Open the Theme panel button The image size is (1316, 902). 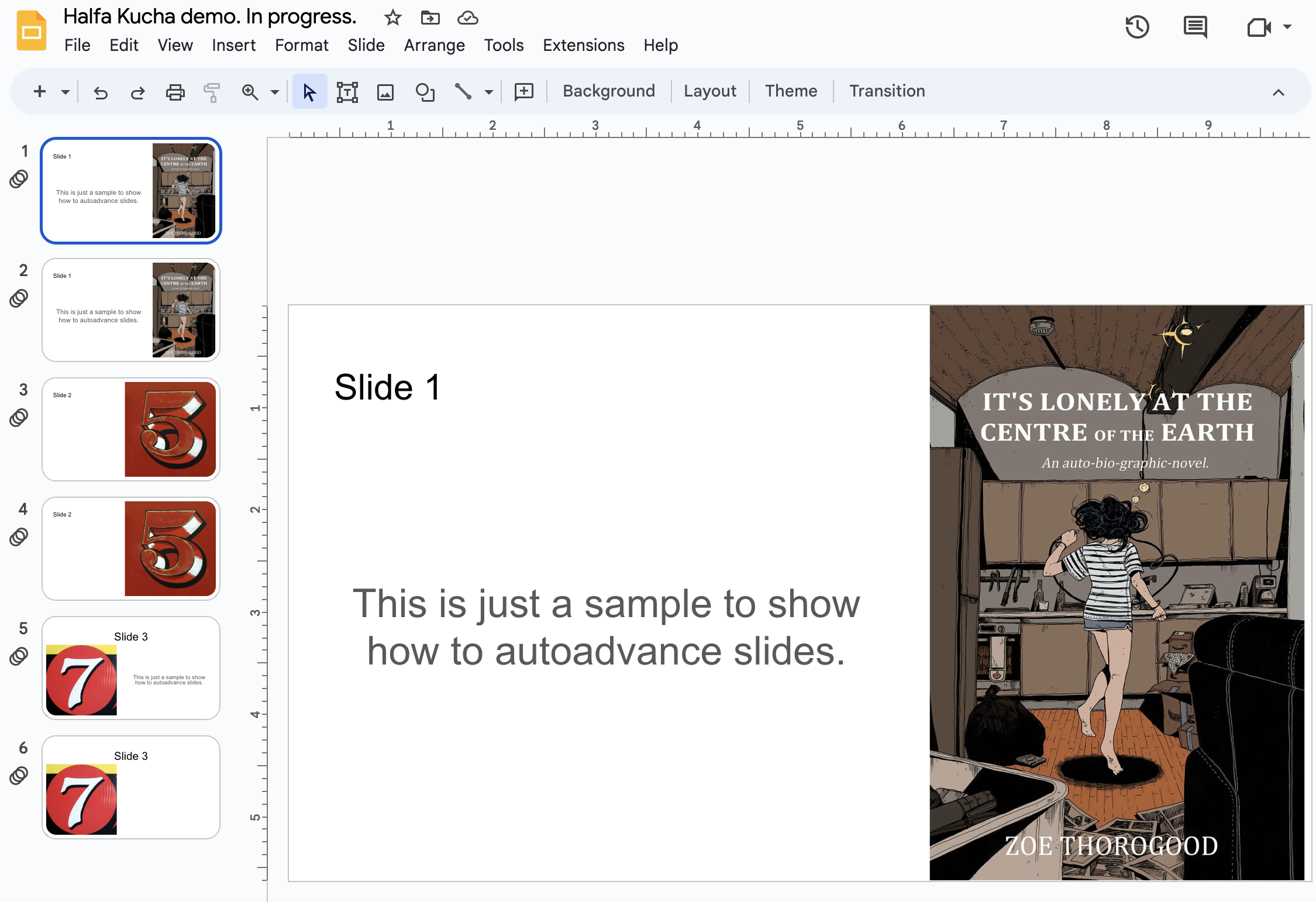[x=791, y=91]
